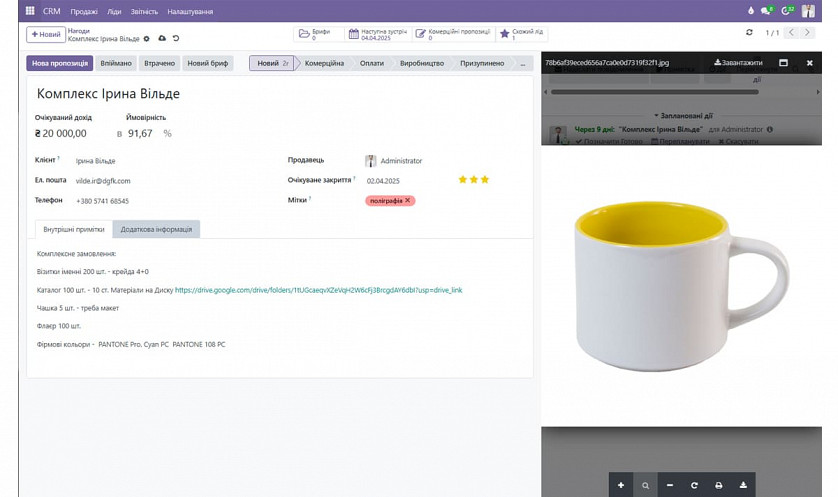
Task: Open the Google Drive folder link
Action: click(x=318, y=290)
